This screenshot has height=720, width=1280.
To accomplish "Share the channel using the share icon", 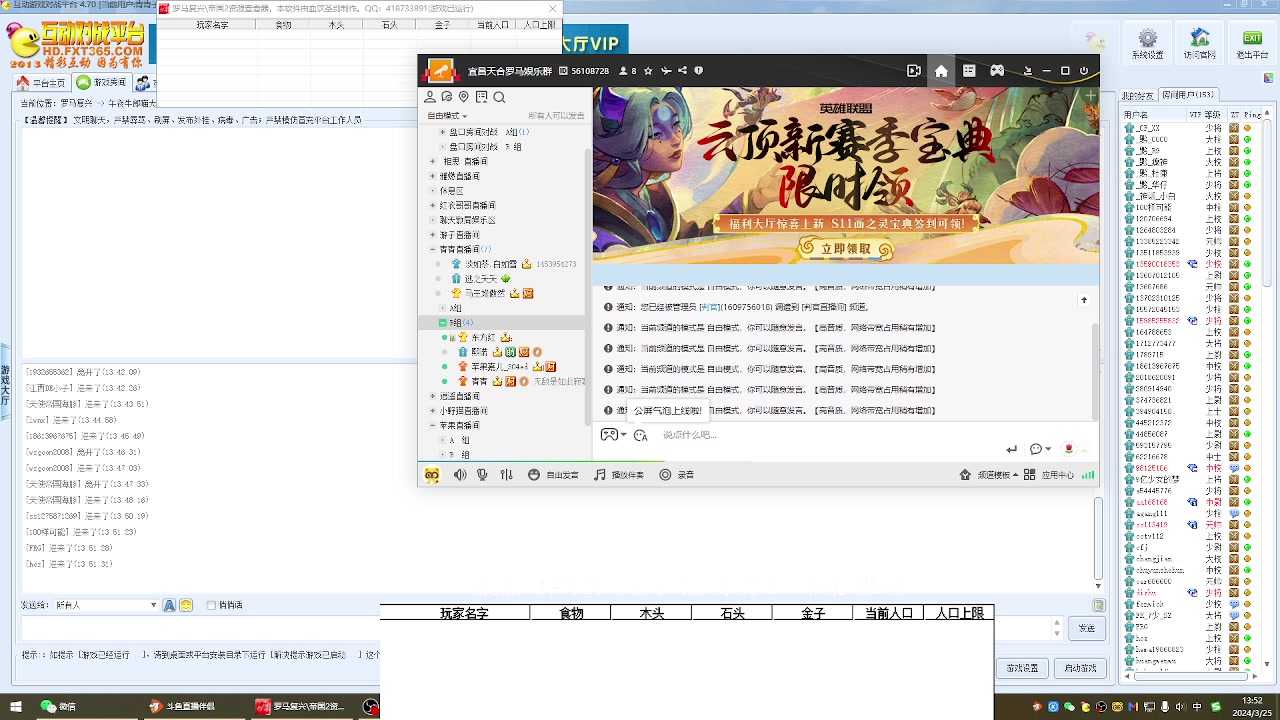I will point(682,71).
